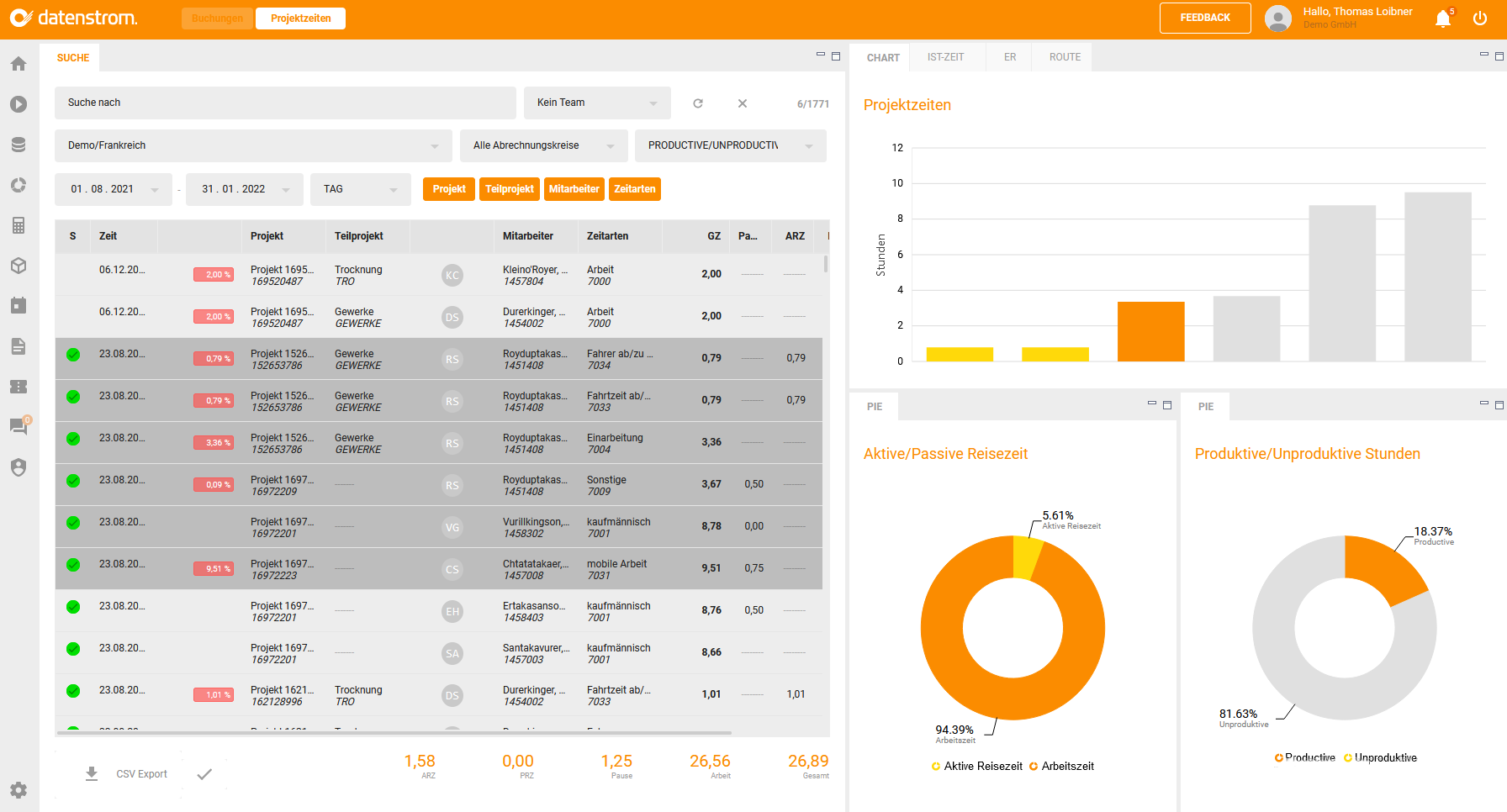Open settings via the gear icon
The width and height of the screenshot is (1507, 812).
coord(18,790)
